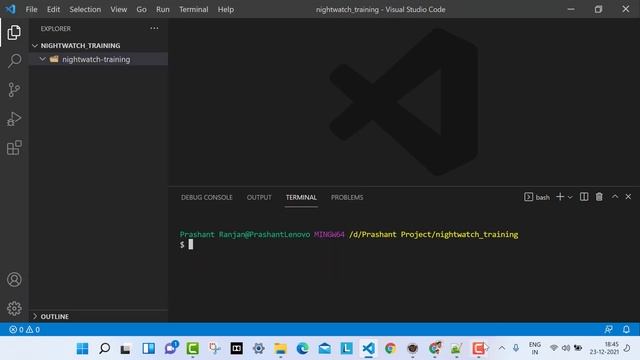The height and width of the screenshot is (360, 640).
Task: Open the Mail app in taskbar
Action: click(x=324, y=348)
